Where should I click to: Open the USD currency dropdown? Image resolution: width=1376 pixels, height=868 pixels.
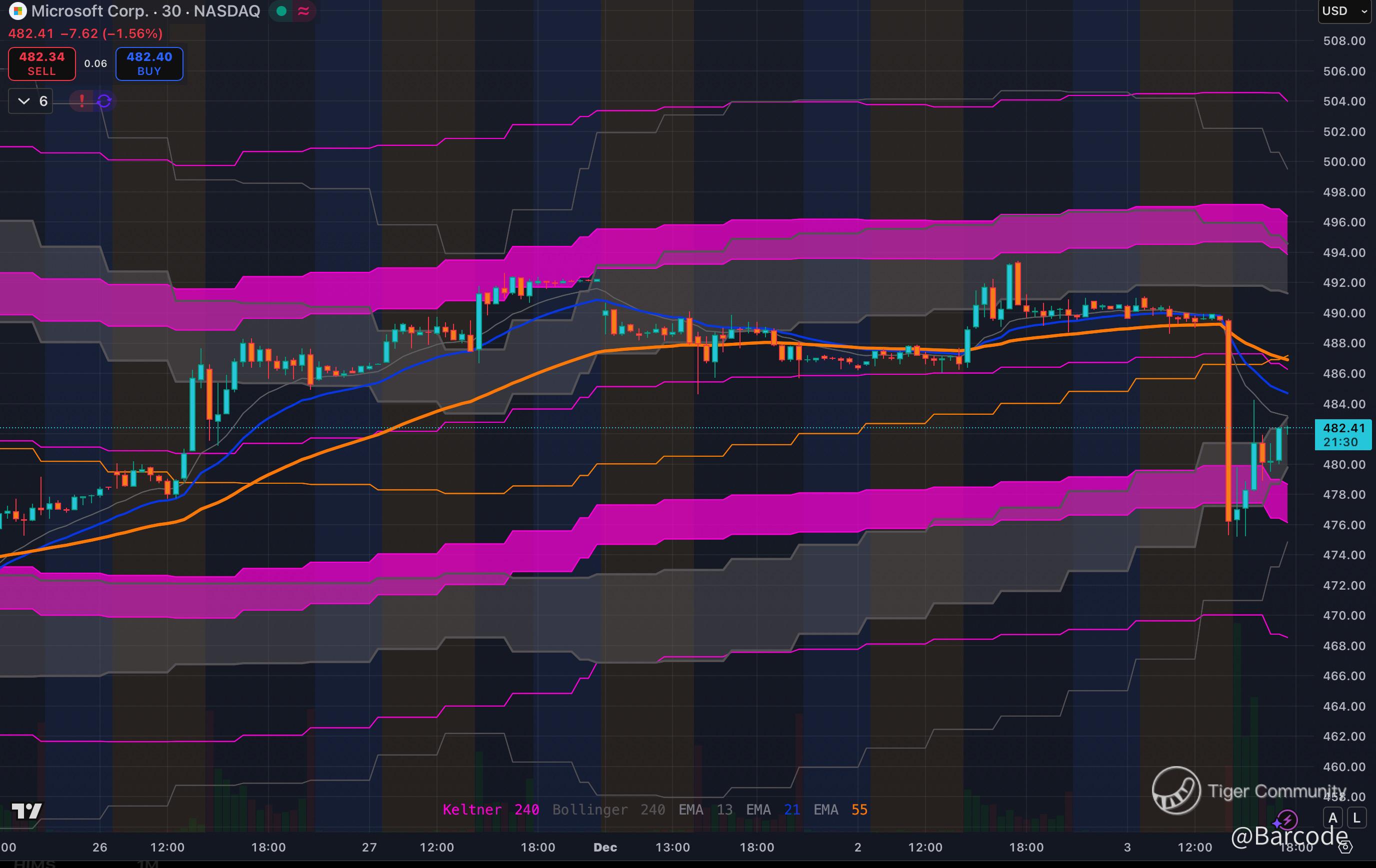1344,11
